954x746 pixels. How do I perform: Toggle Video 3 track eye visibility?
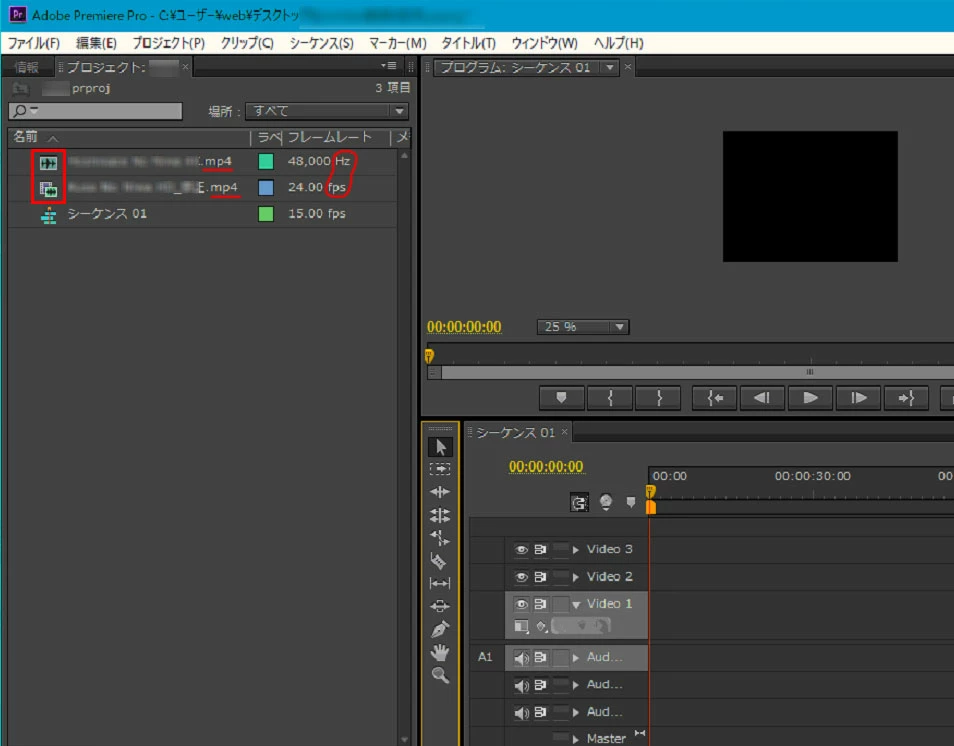coord(521,549)
